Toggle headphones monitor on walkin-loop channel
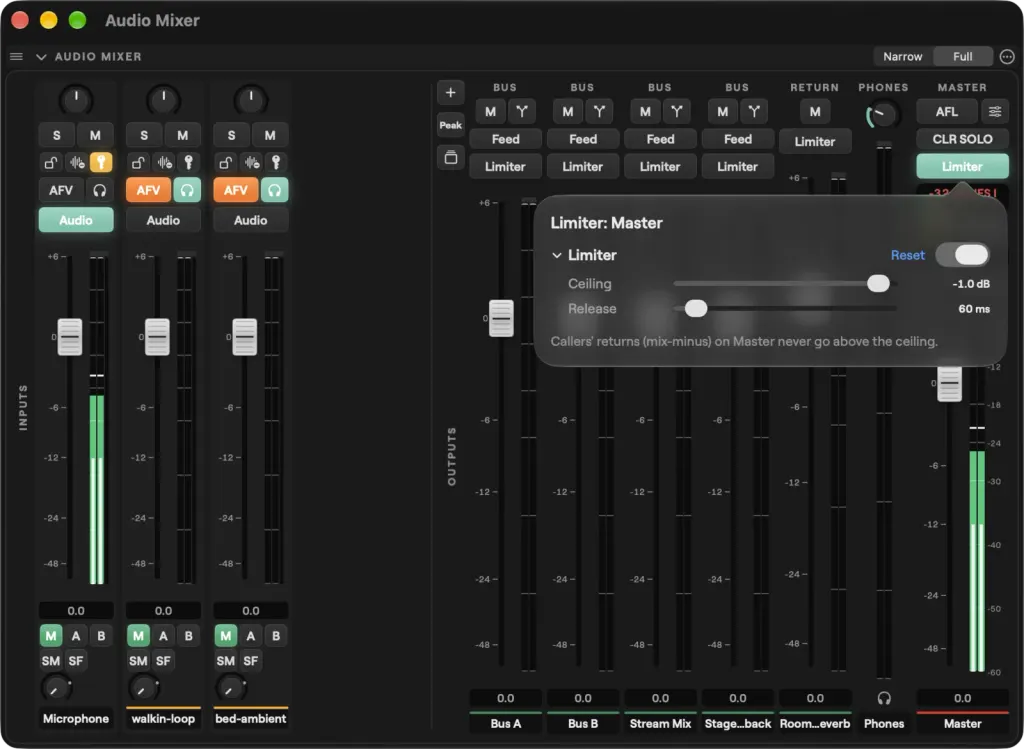Viewport: 1024px width, 749px height. 187,191
